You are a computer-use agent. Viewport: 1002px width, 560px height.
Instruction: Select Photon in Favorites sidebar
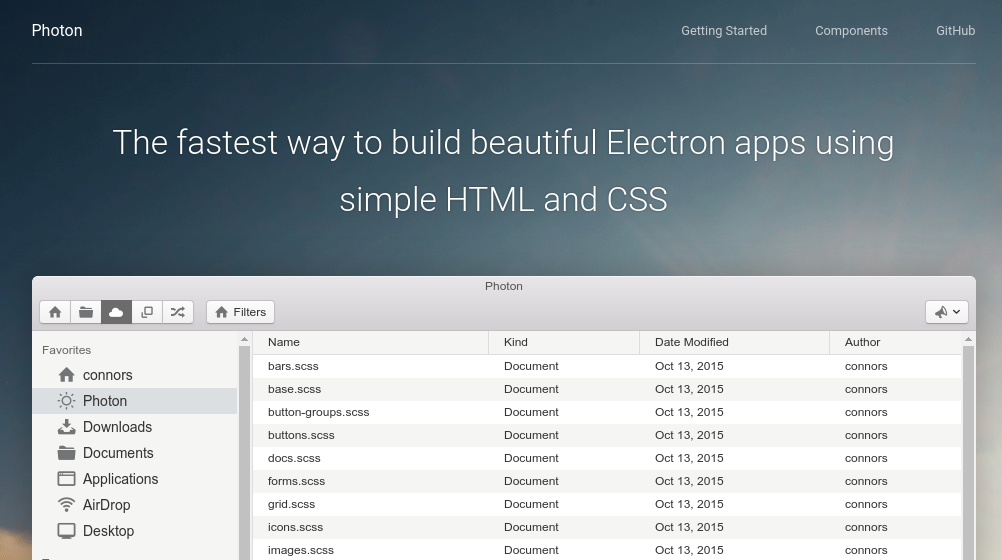[x=134, y=401]
